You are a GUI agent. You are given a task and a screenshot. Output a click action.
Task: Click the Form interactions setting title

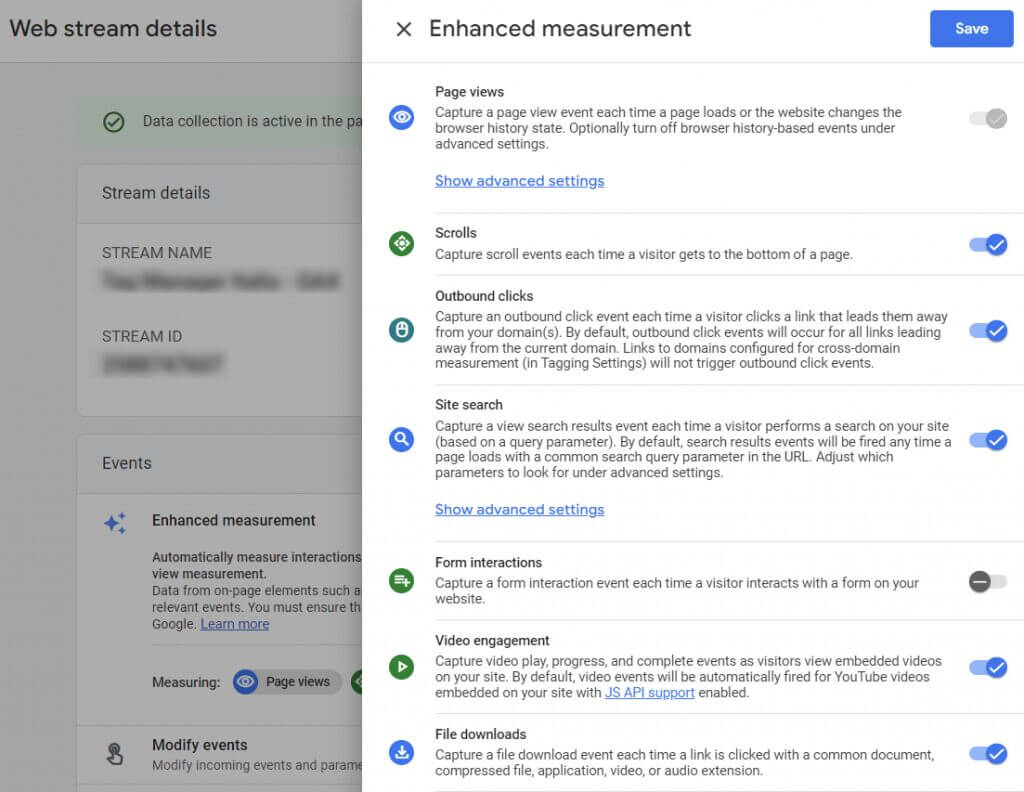[488, 563]
